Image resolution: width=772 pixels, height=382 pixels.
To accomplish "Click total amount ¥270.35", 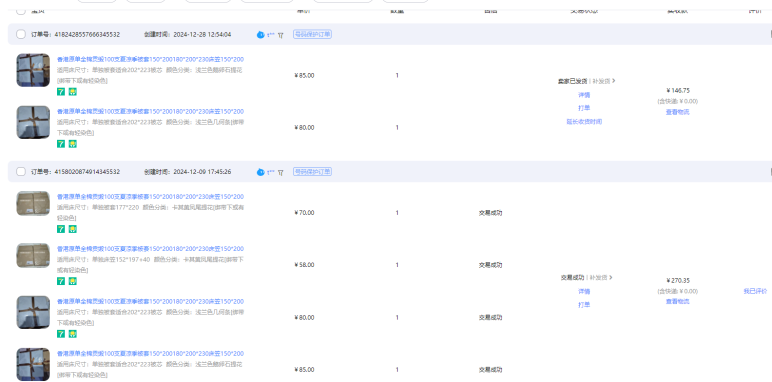I will pos(678,281).
